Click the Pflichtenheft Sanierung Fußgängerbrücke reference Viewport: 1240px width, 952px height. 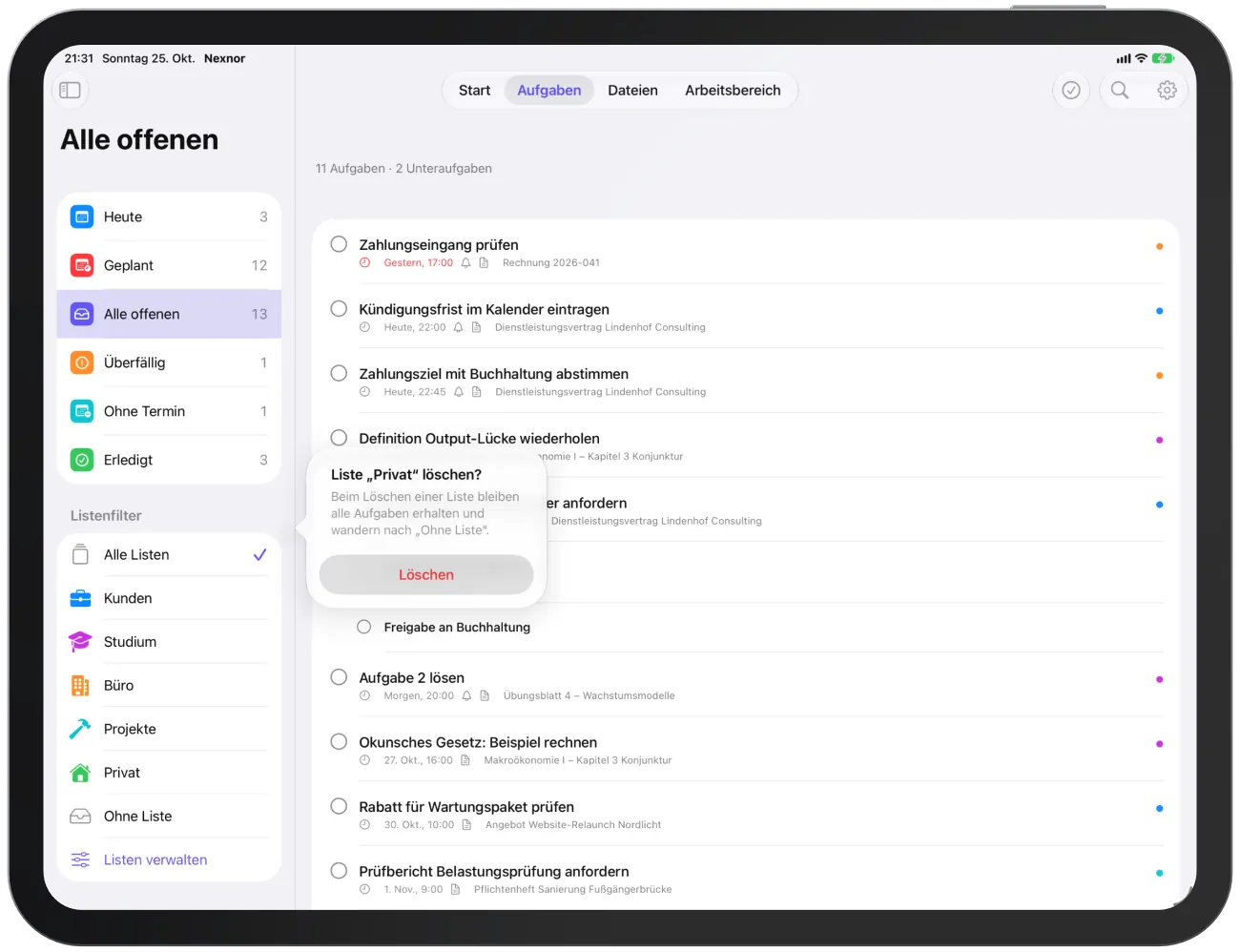tap(572, 890)
